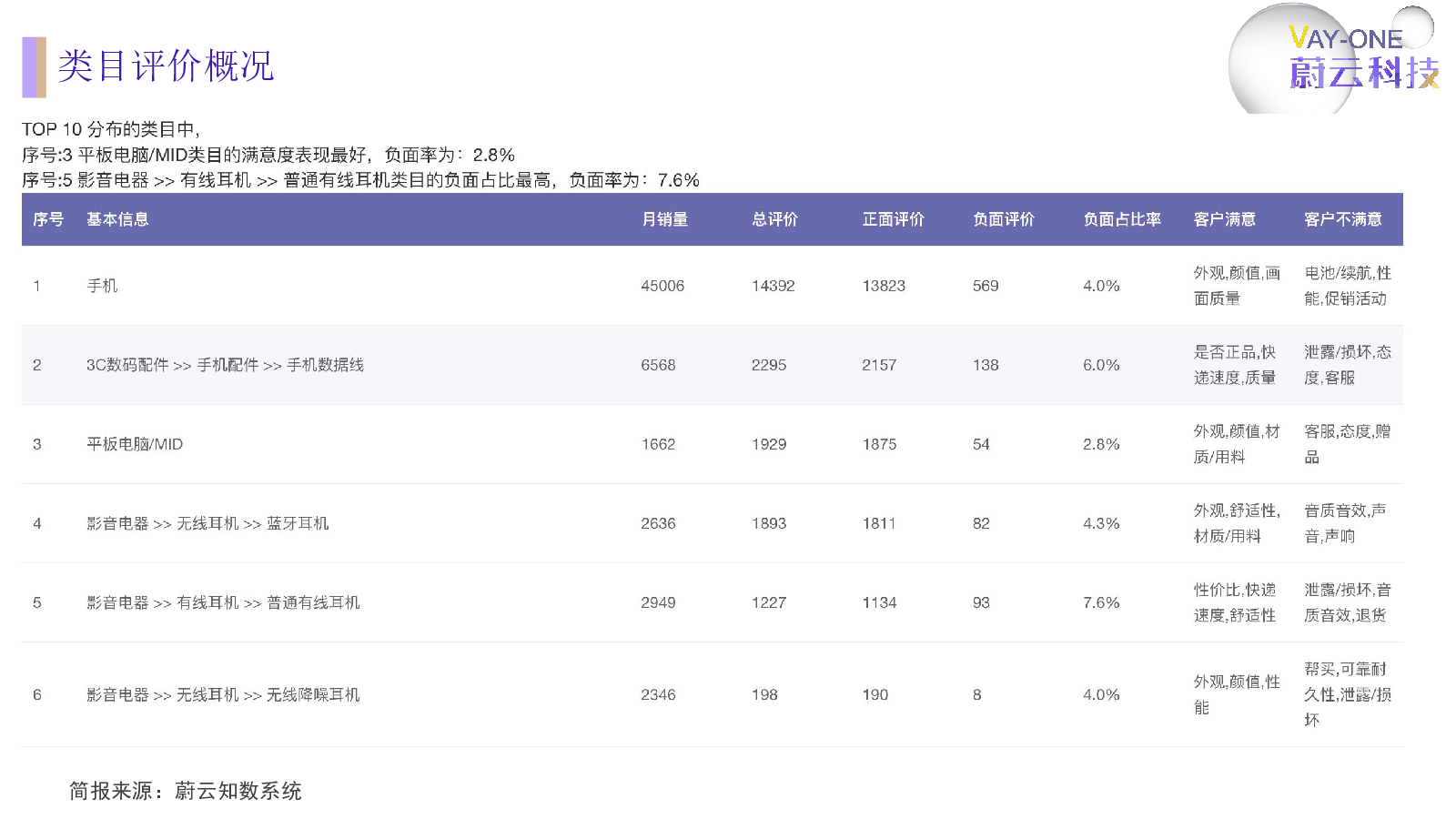The width and height of the screenshot is (1456, 819).
Task: Click 3C数码配件 >> 手机配件 >> 手机数据线 entry
Action: coord(225,365)
